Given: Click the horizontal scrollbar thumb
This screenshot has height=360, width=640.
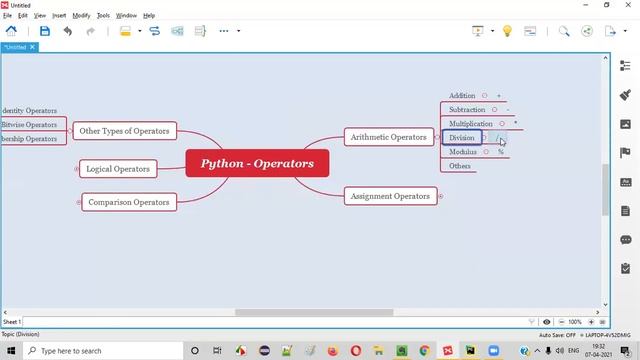Looking at the screenshot, I should pos(314,312).
